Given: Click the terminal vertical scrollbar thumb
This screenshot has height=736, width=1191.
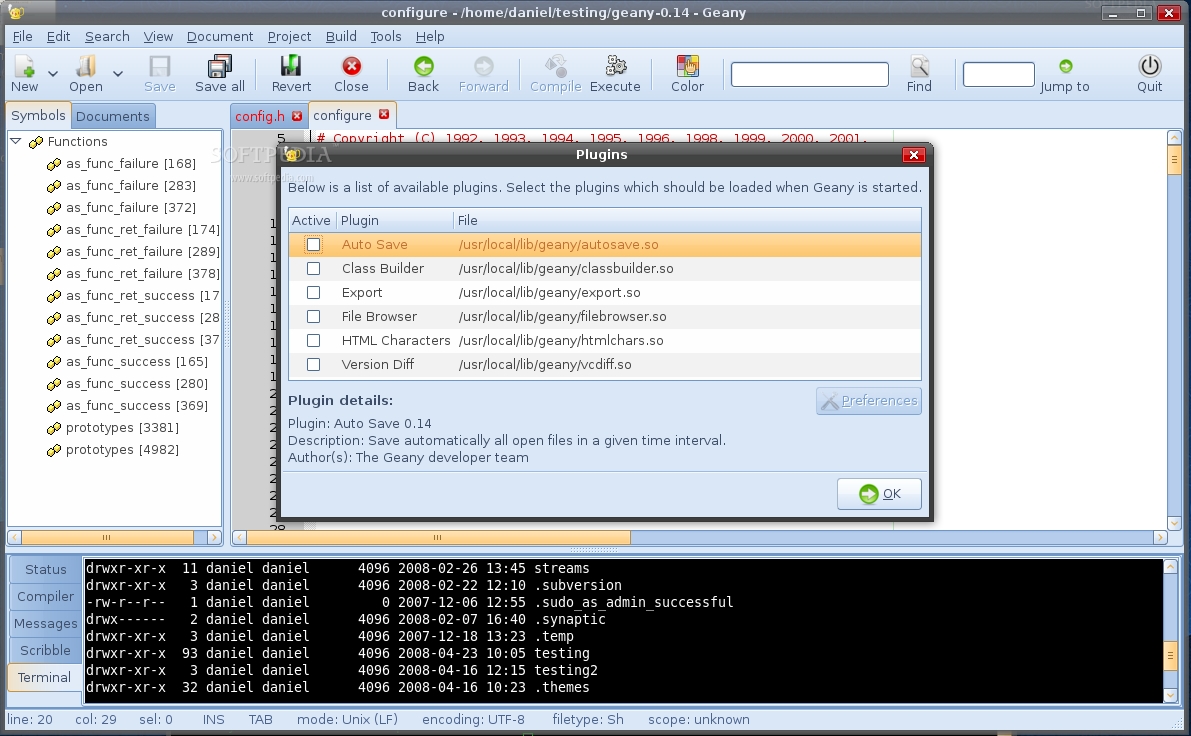Looking at the screenshot, I should coord(1170,655).
